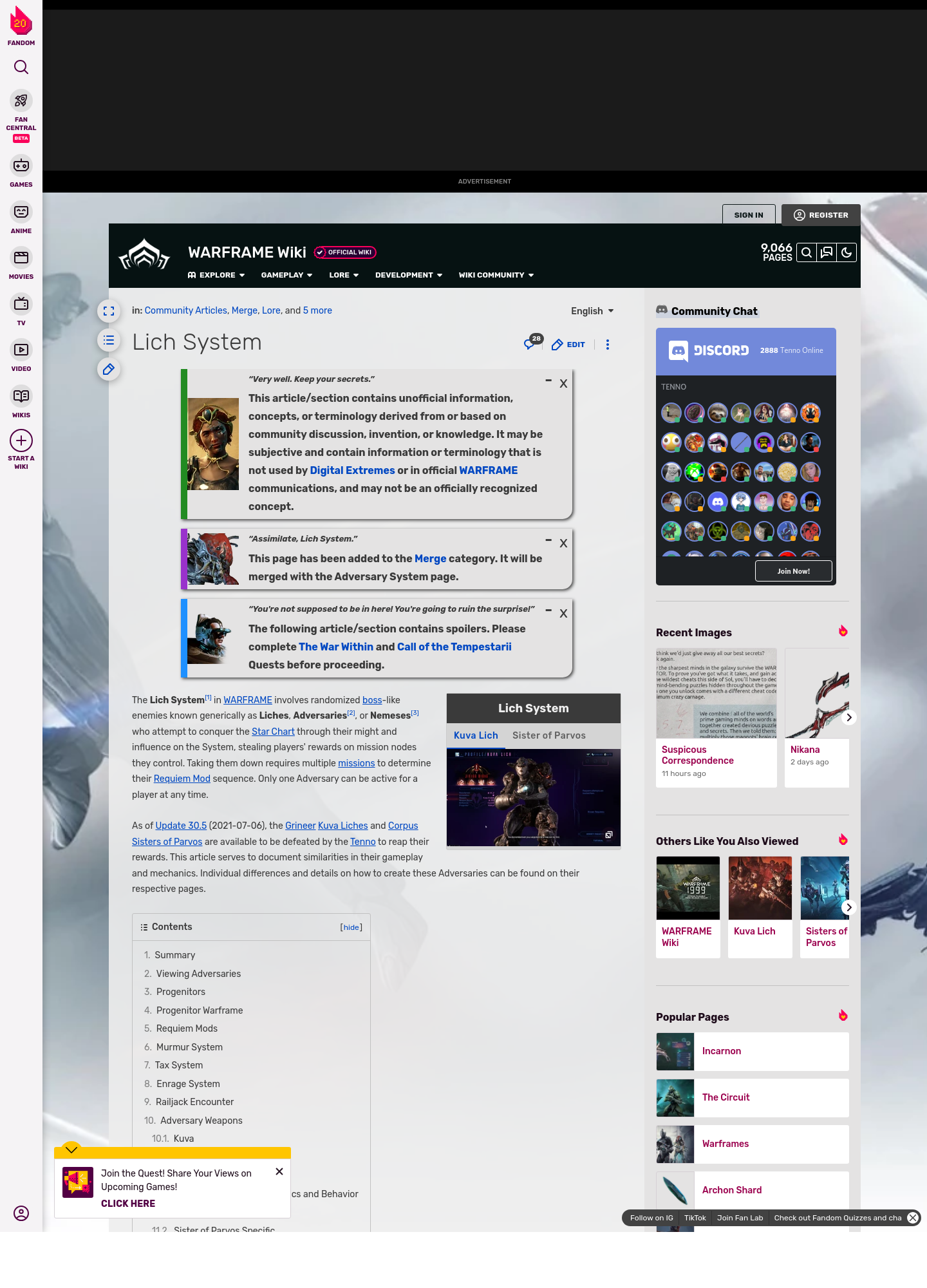Click the WARFRAME Wiki lotus logo

(144, 254)
